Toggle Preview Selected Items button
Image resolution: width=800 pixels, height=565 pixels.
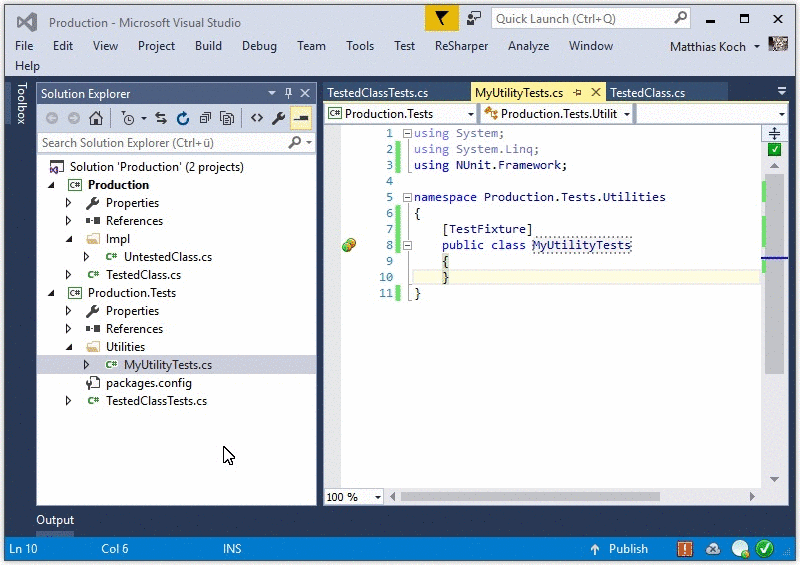click(301, 118)
